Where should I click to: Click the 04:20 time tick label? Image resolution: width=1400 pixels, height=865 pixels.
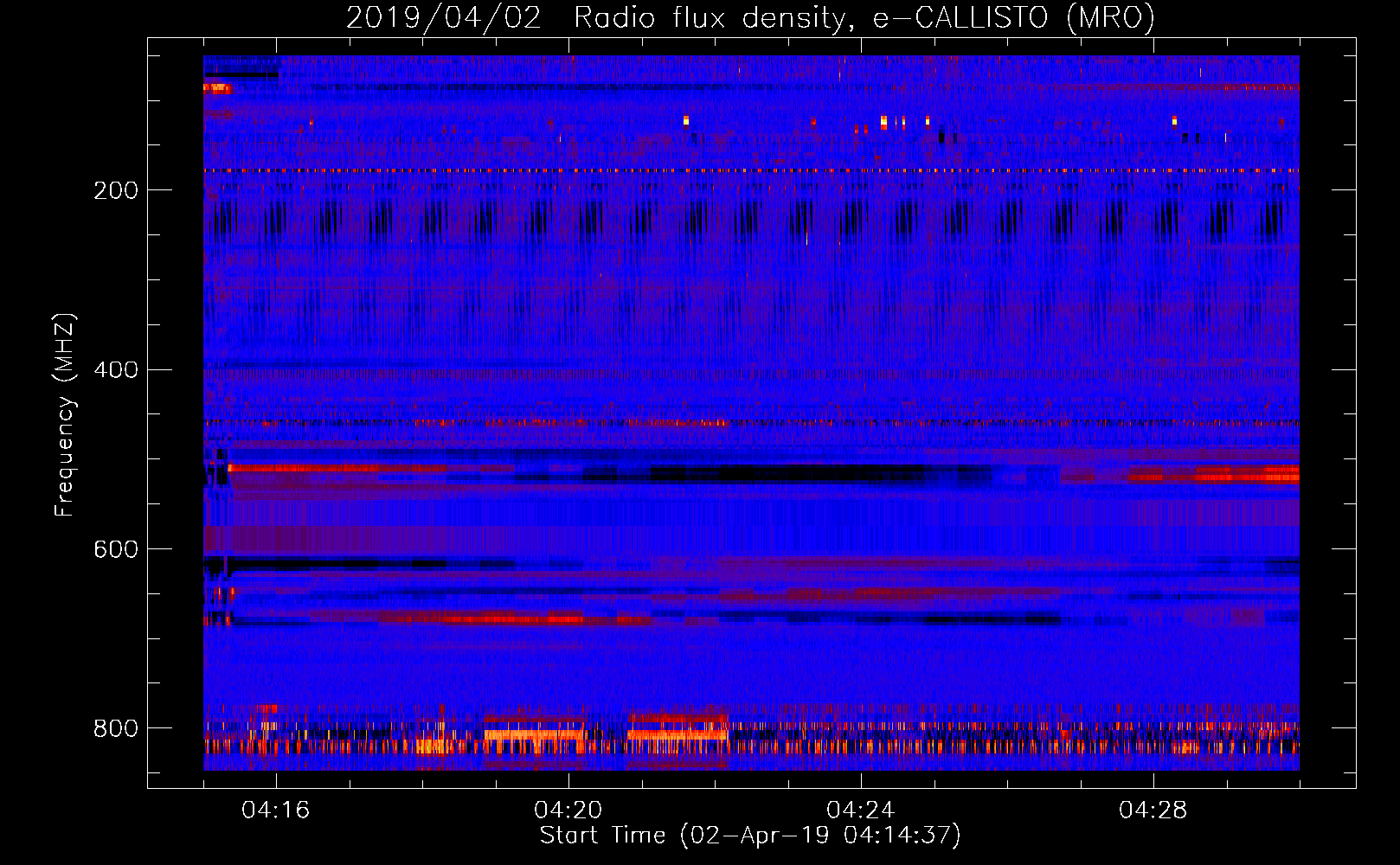(x=568, y=811)
